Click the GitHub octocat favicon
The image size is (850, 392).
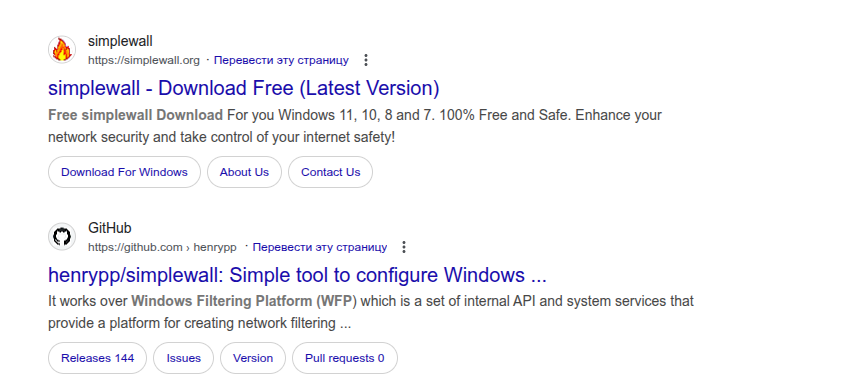pyautogui.click(x=62, y=237)
